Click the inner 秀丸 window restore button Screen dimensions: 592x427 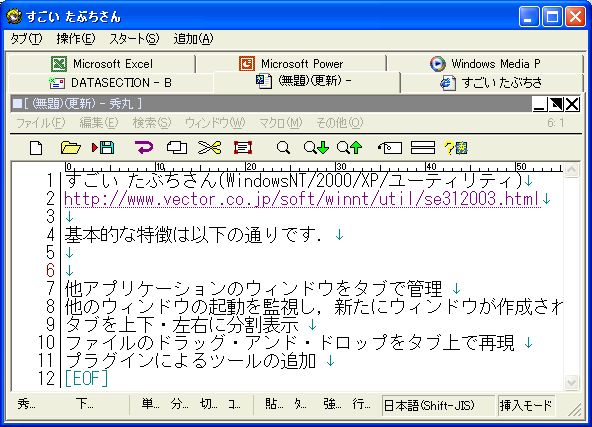click(x=556, y=104)
